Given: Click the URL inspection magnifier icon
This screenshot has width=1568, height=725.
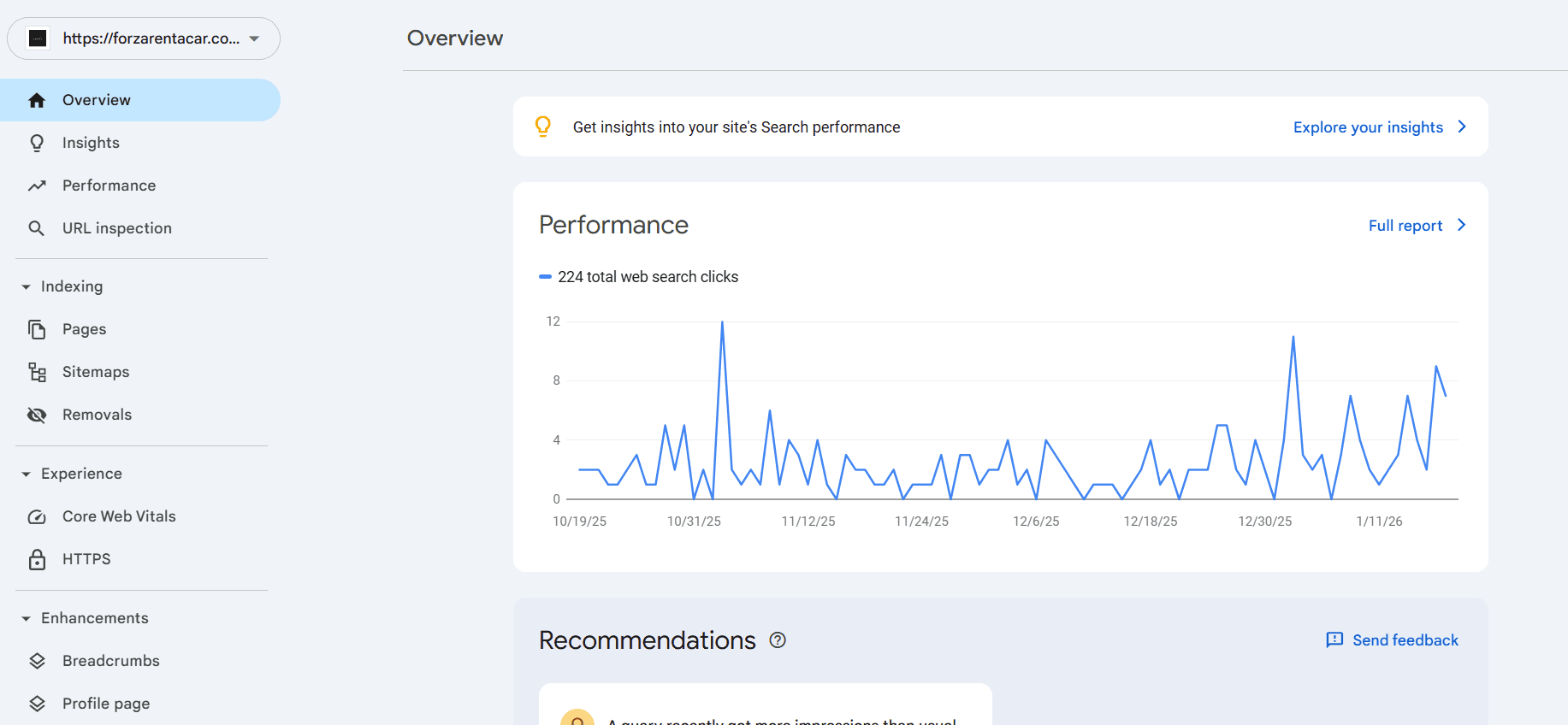Looking at the screenshot, I should pos(37,228).
